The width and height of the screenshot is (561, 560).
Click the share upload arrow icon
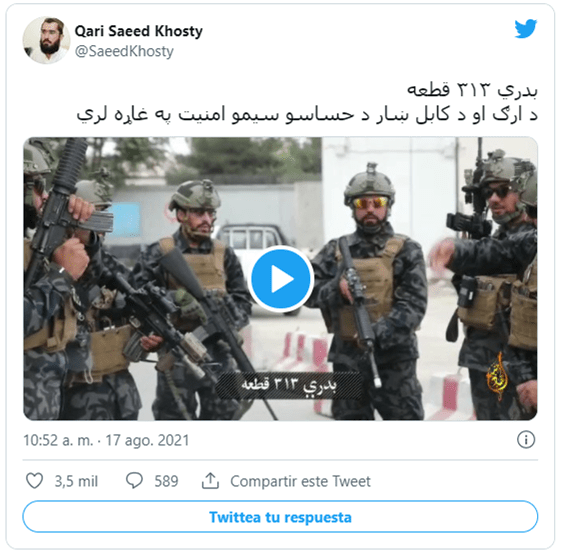(210, 481)
